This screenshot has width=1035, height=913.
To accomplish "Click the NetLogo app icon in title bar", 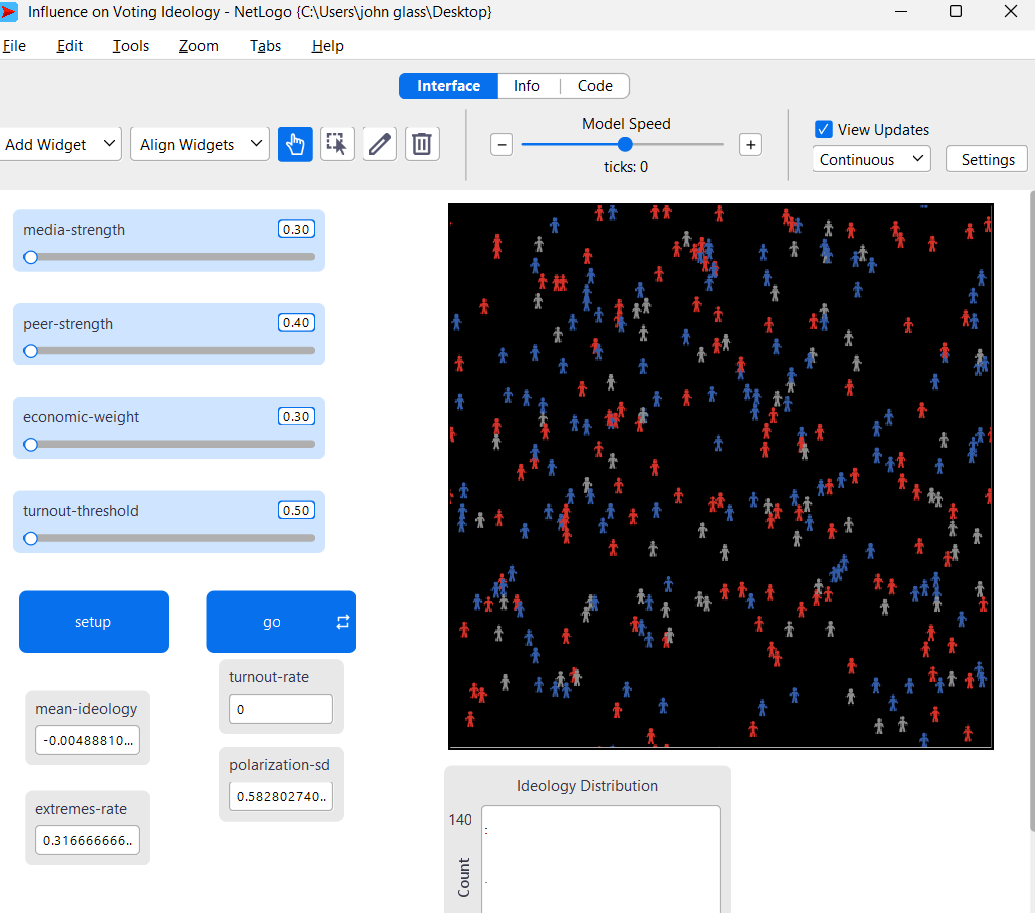I will pyautogui.click(x=11, y=12).
